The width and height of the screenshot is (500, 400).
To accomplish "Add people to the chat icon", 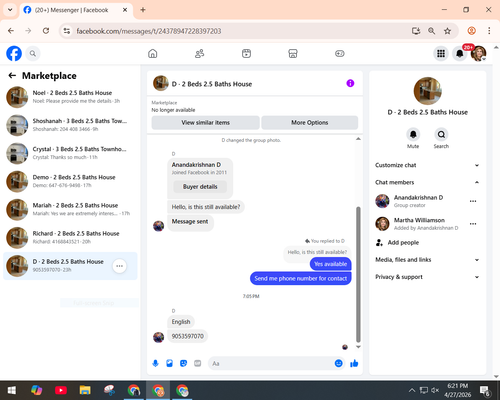I will (x=379, y=243).
